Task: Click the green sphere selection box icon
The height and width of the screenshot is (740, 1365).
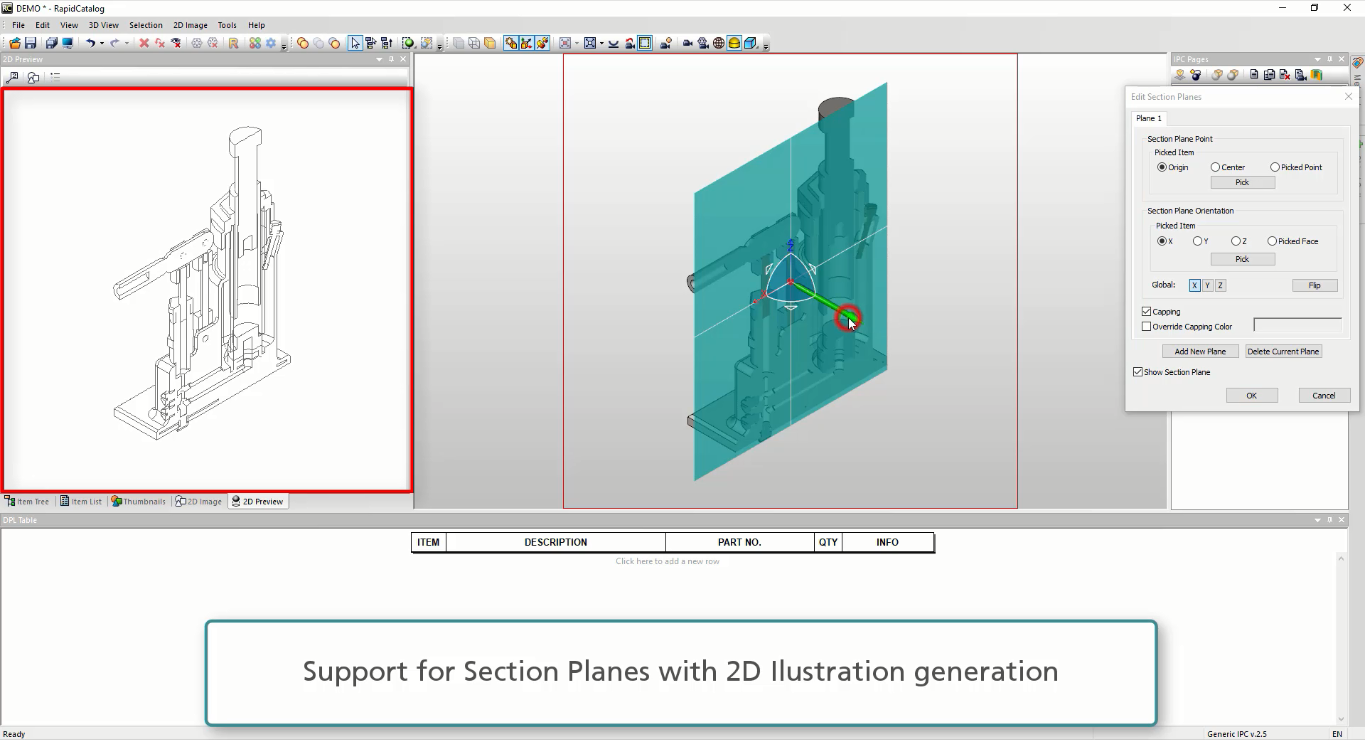Action: pos(408,43)
